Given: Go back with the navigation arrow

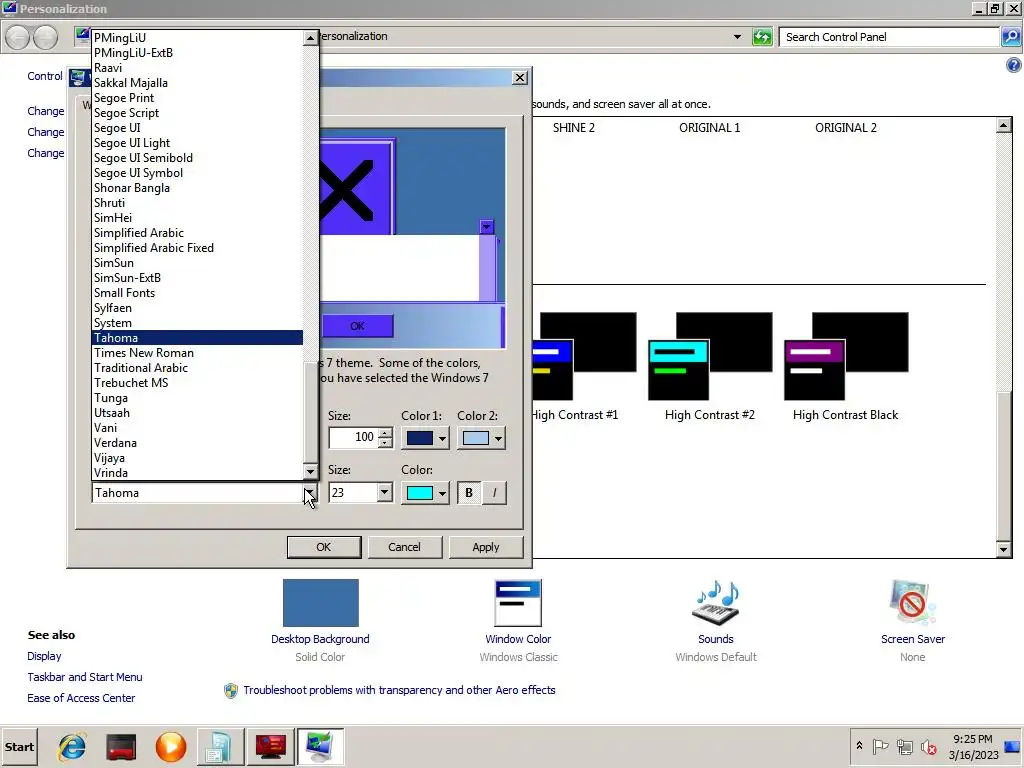Looking at the screenshot, I should pyautogui.click(x=18, y=37).
